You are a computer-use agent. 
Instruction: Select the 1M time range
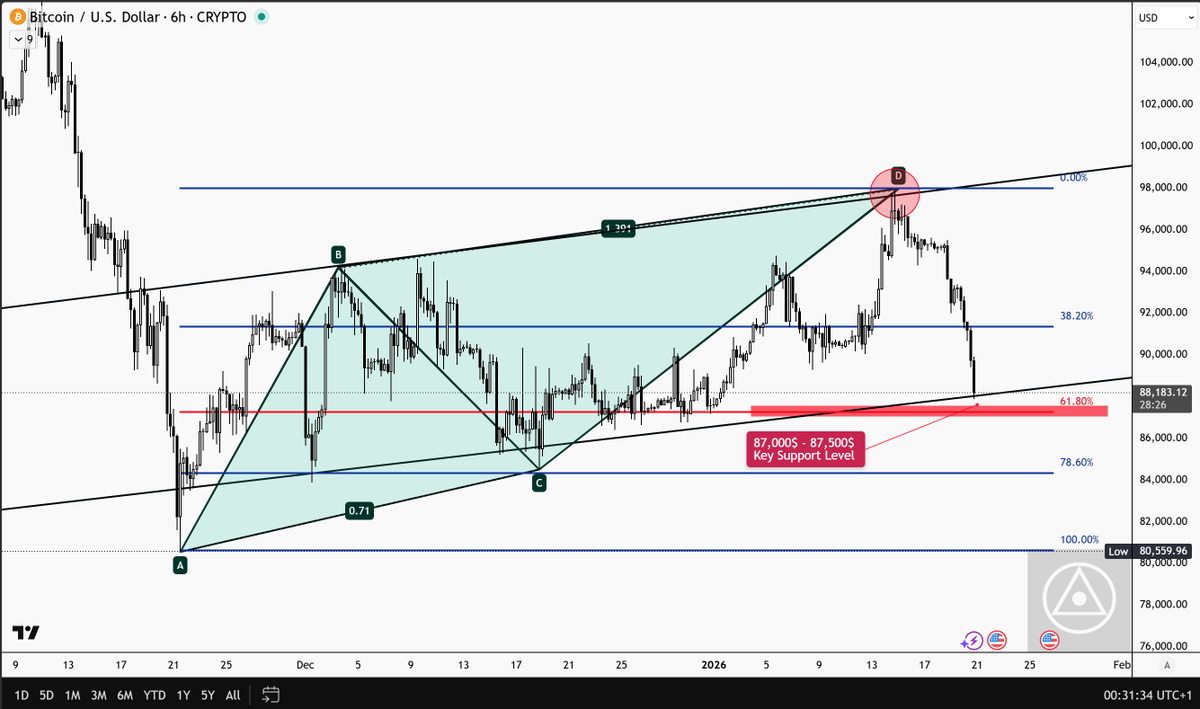point(72,694)
